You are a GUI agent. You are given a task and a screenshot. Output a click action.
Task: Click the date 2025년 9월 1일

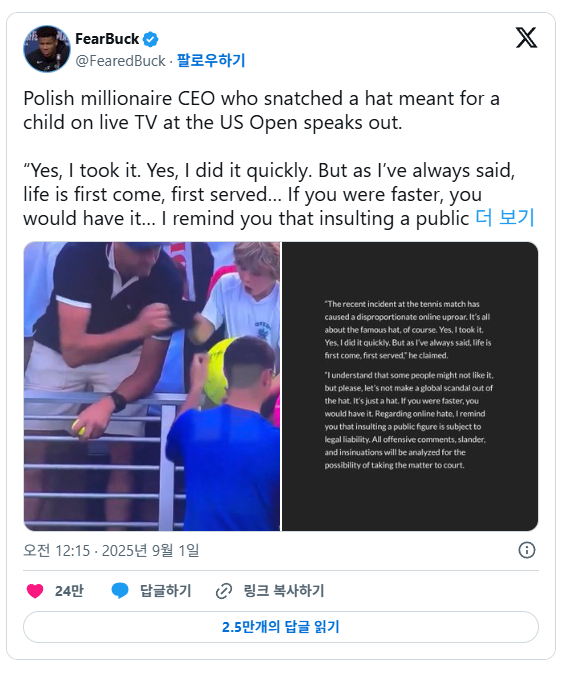[x=151, y=550]
